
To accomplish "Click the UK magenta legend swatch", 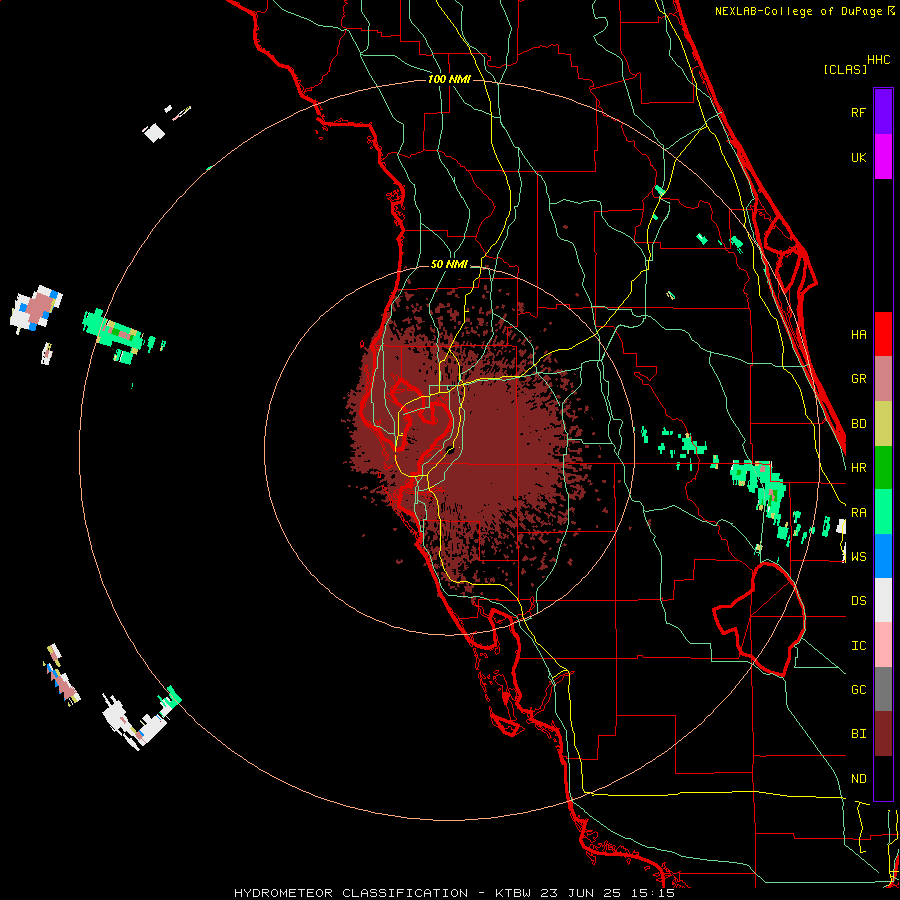I will click(883, 157).
